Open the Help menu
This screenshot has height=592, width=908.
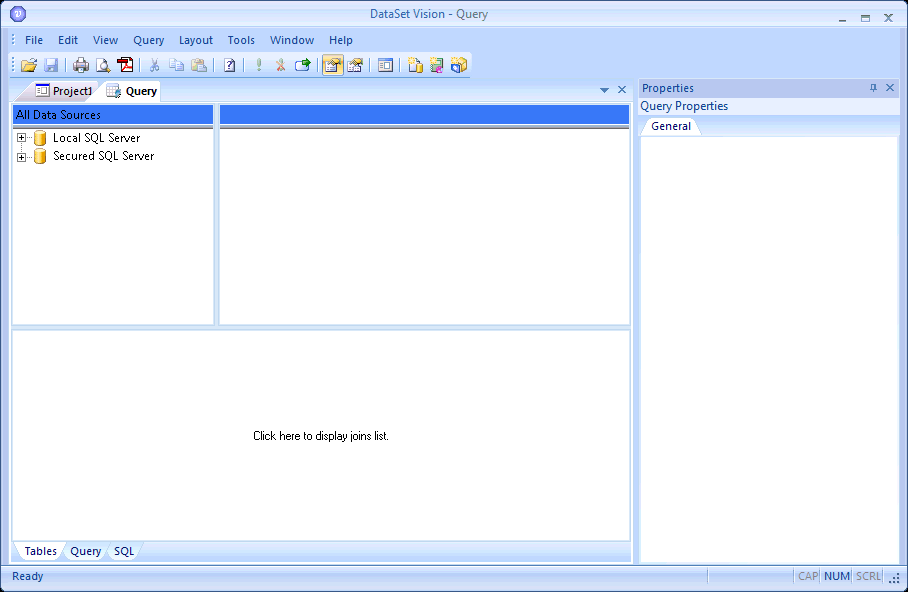click(340, 40)
